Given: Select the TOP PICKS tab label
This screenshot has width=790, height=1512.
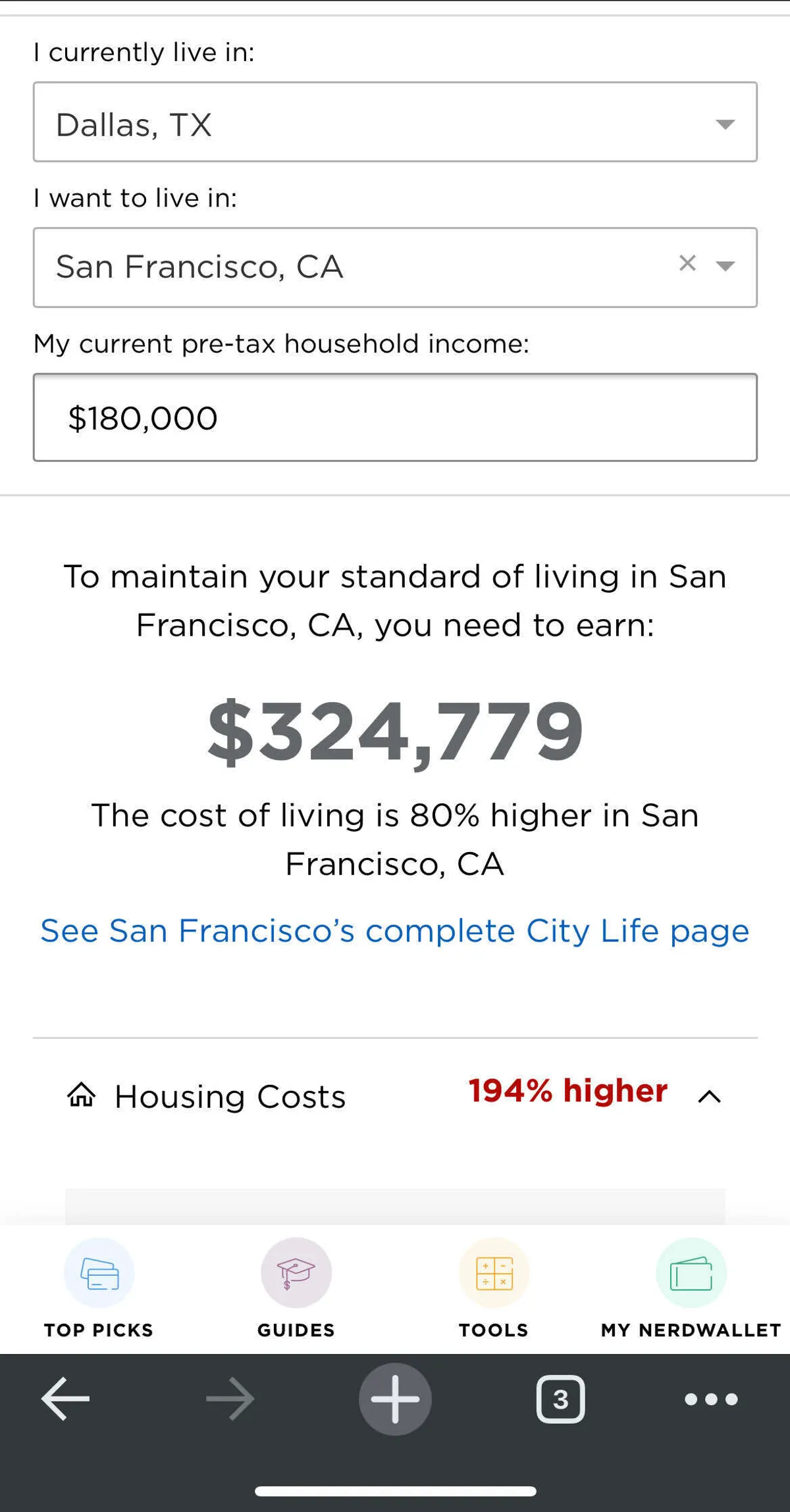Looking at the screenshot, I should (99, 1330).
